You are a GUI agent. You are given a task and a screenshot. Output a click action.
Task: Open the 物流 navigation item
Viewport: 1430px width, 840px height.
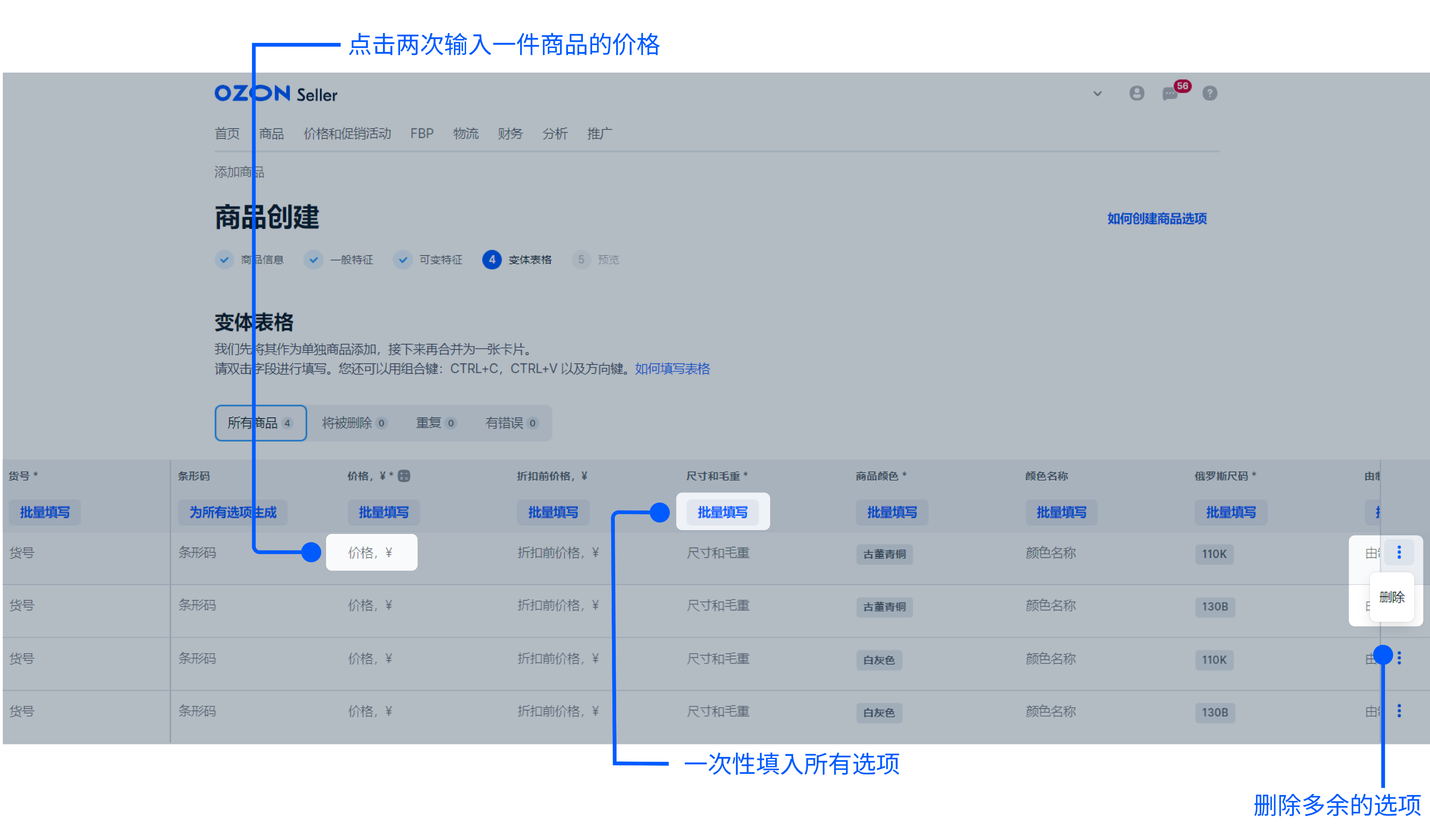[x=466, y=133]
